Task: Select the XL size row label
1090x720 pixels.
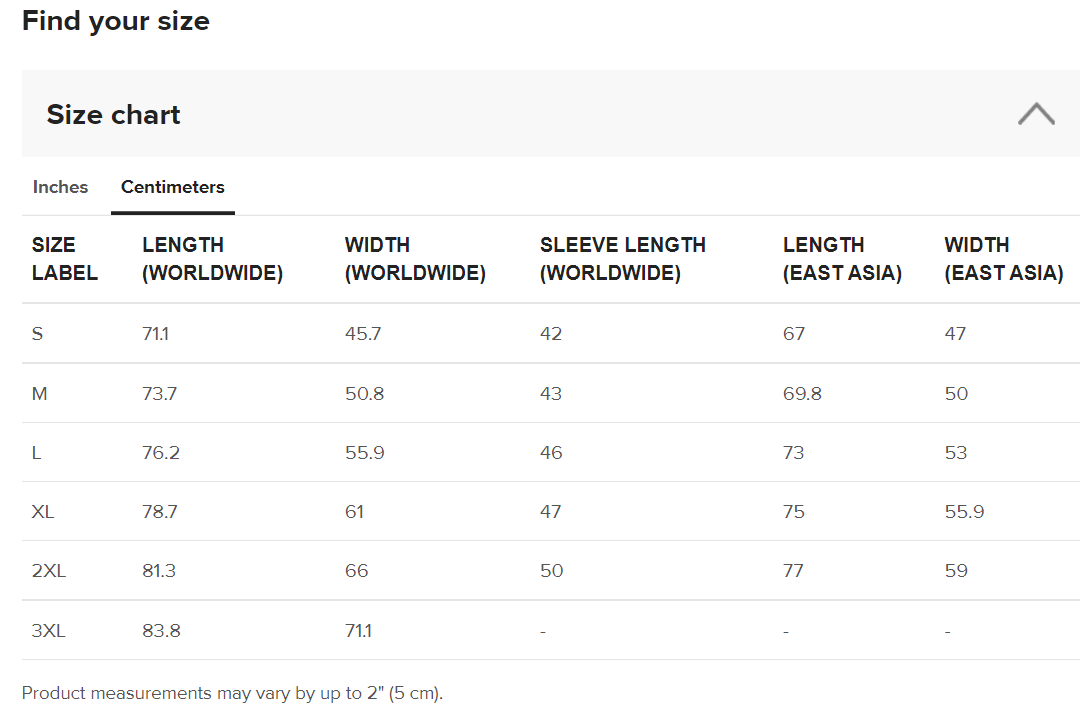Action: click(43, 512)
